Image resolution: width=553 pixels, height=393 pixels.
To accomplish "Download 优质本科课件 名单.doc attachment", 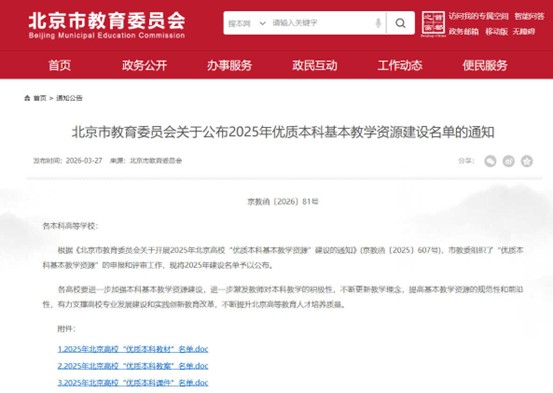I will [x=133, y=382].
